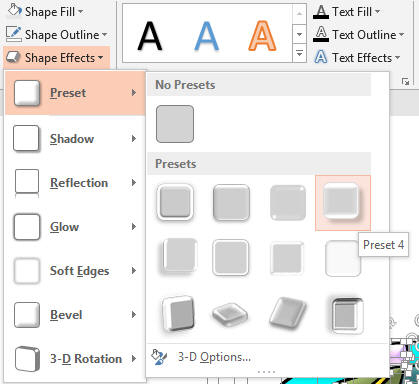Apply Preset 1 shape effect
Image resolution: width=419 pixels, height=384 pixels.
[175, 202]
